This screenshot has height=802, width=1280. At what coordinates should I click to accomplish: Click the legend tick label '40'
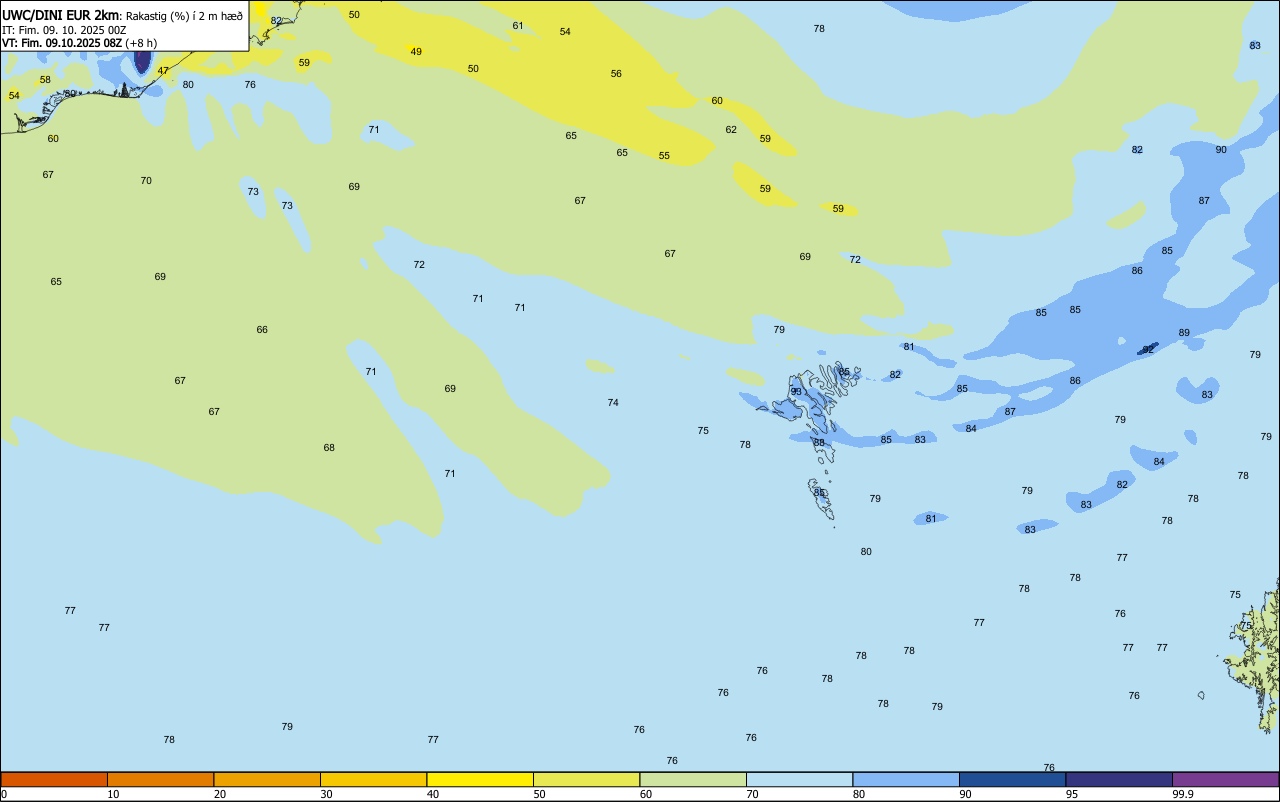(433, 794)
